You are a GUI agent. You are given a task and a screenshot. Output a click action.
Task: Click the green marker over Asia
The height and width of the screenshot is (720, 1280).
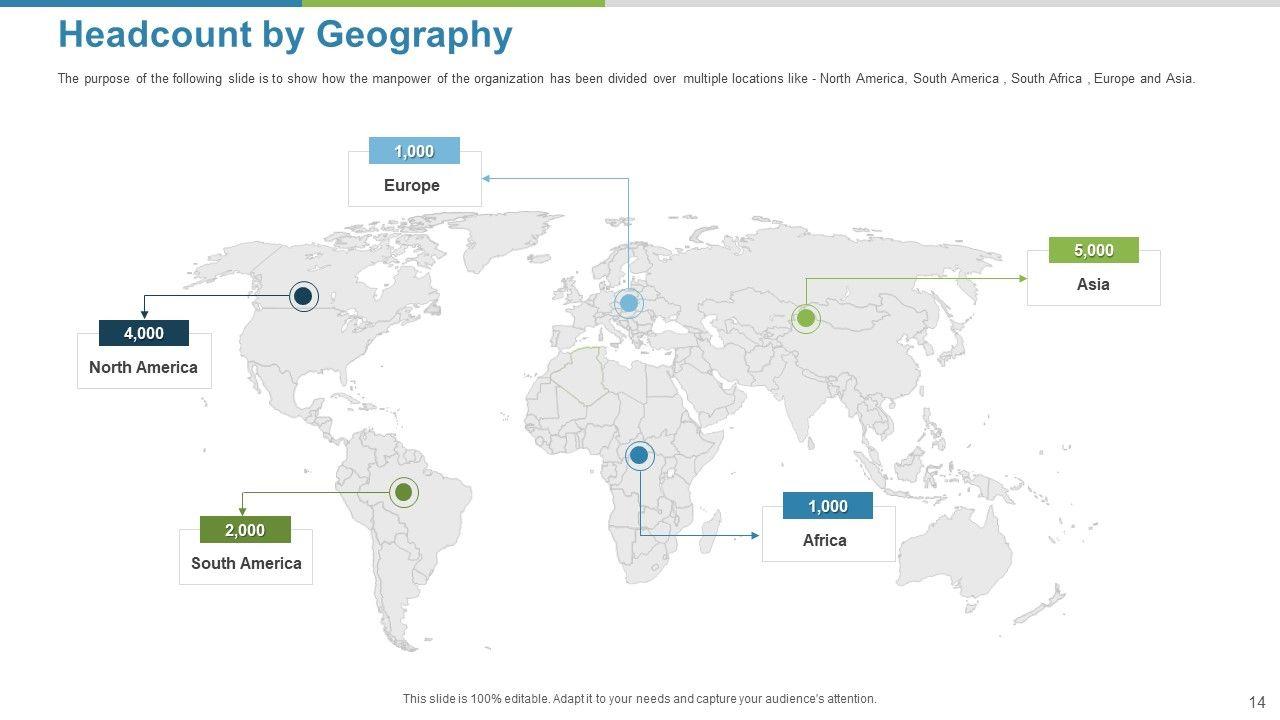[x=806, y=319]
